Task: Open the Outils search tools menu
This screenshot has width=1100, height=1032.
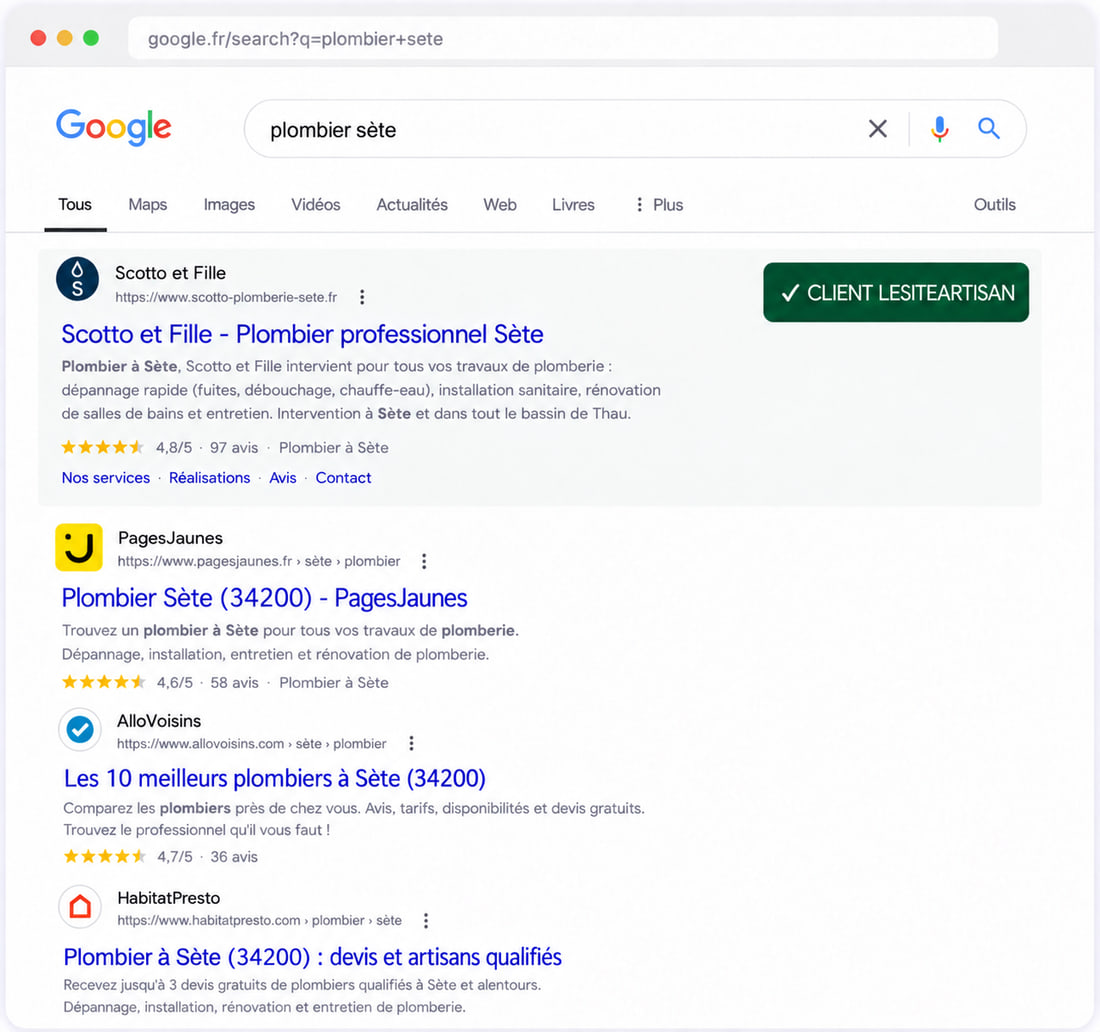Action: (x=995, y=205)
